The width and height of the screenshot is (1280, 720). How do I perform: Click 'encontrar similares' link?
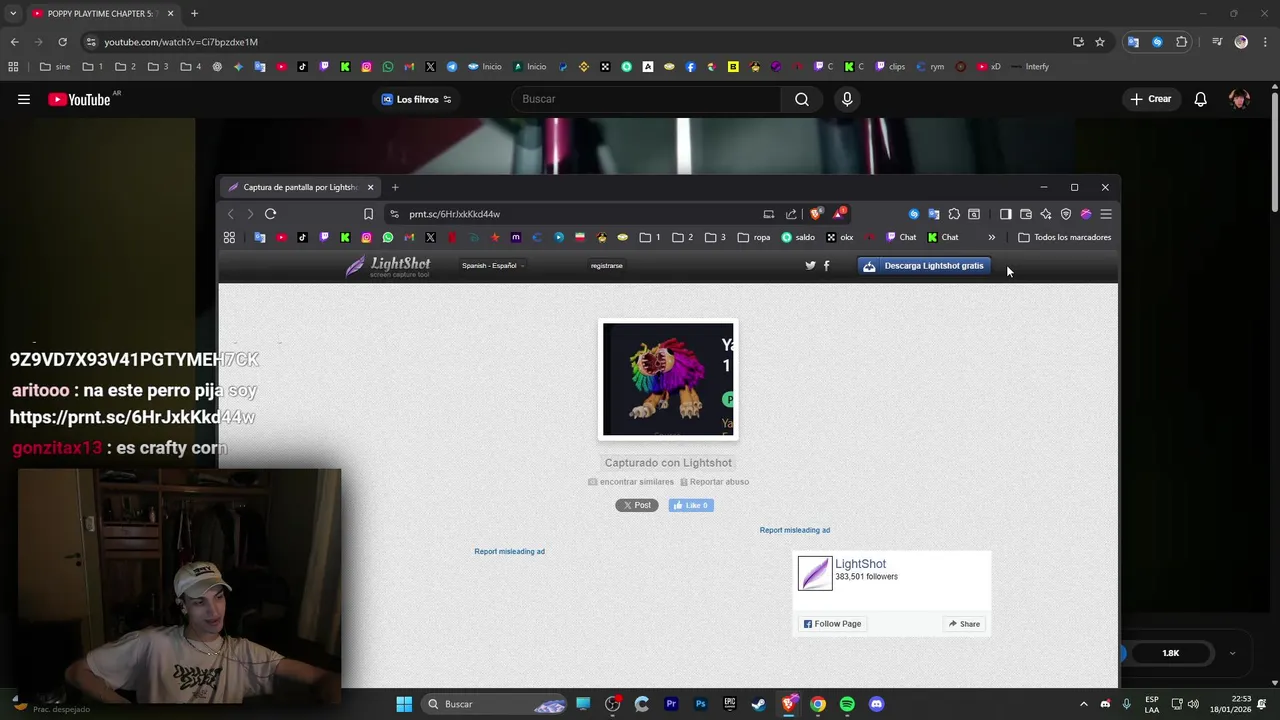[631, 482]
